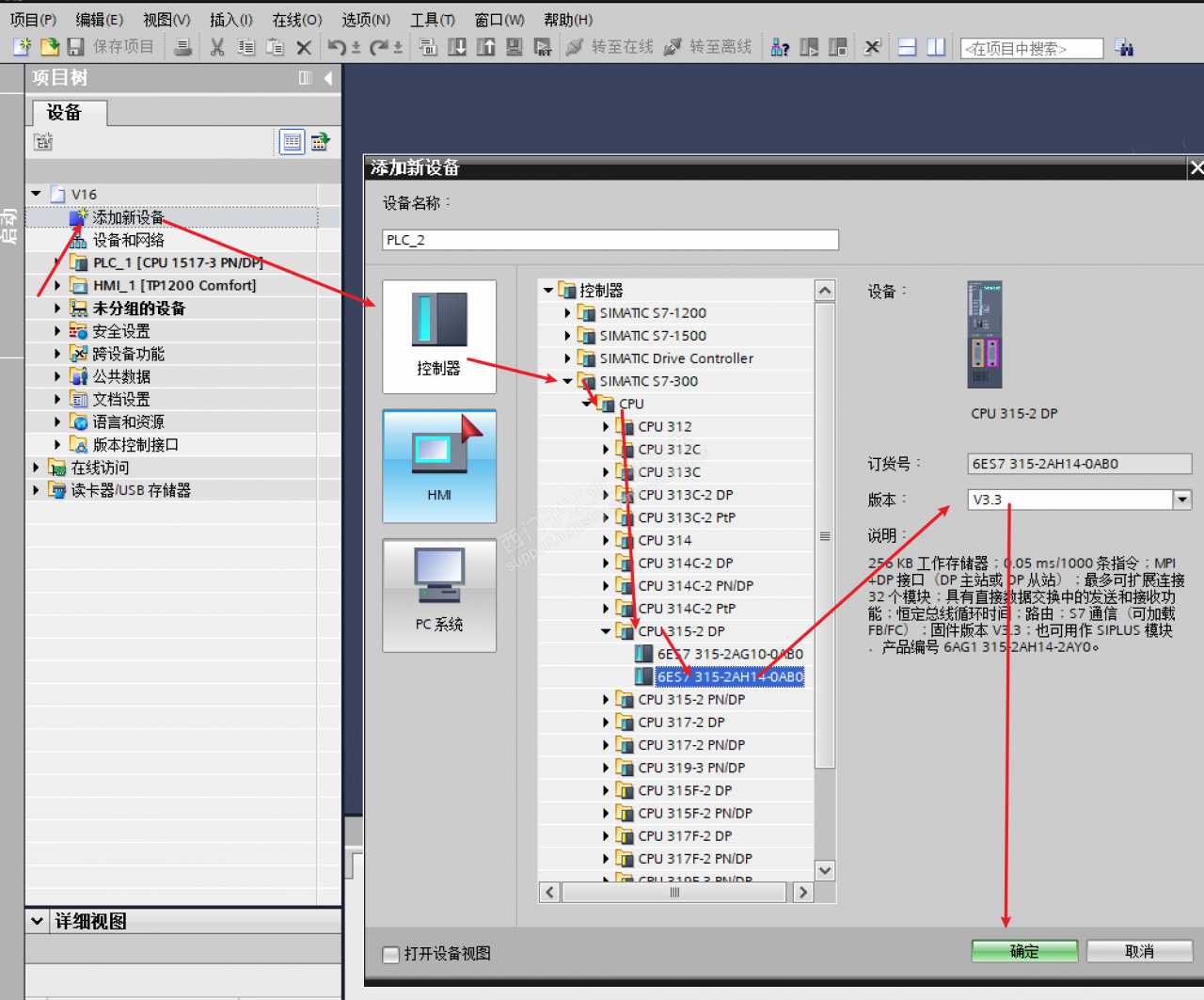This screenshot has width=1204, height=1000.
Task: Click 保存项目 save button
Action: coord(110,46)
